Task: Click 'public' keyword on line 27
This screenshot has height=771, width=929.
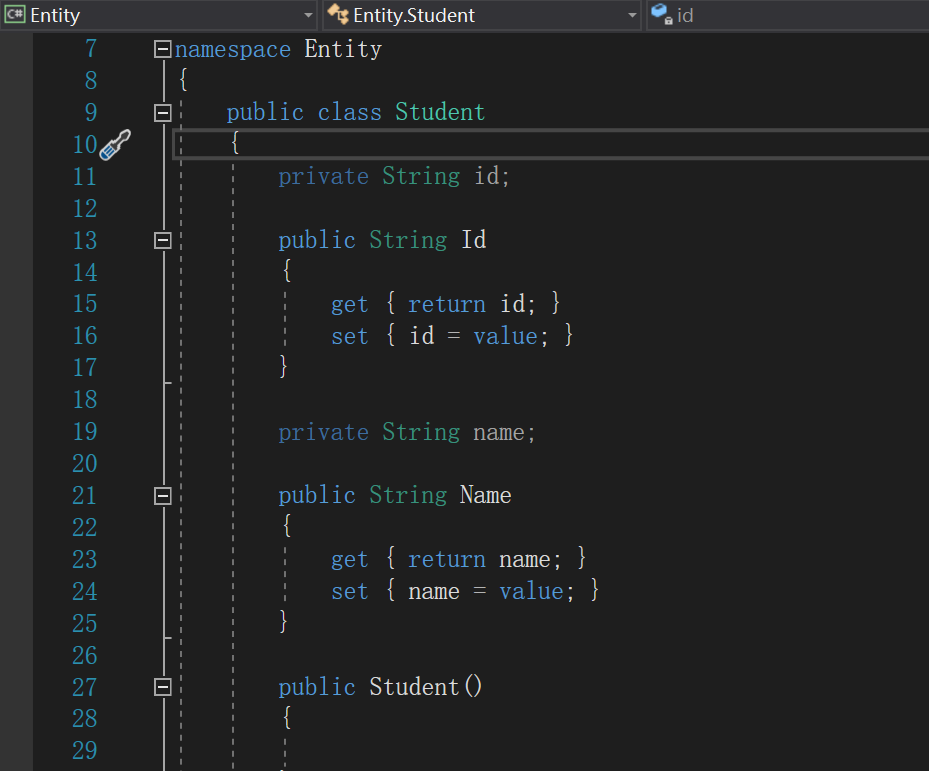Action: (317, 687)
